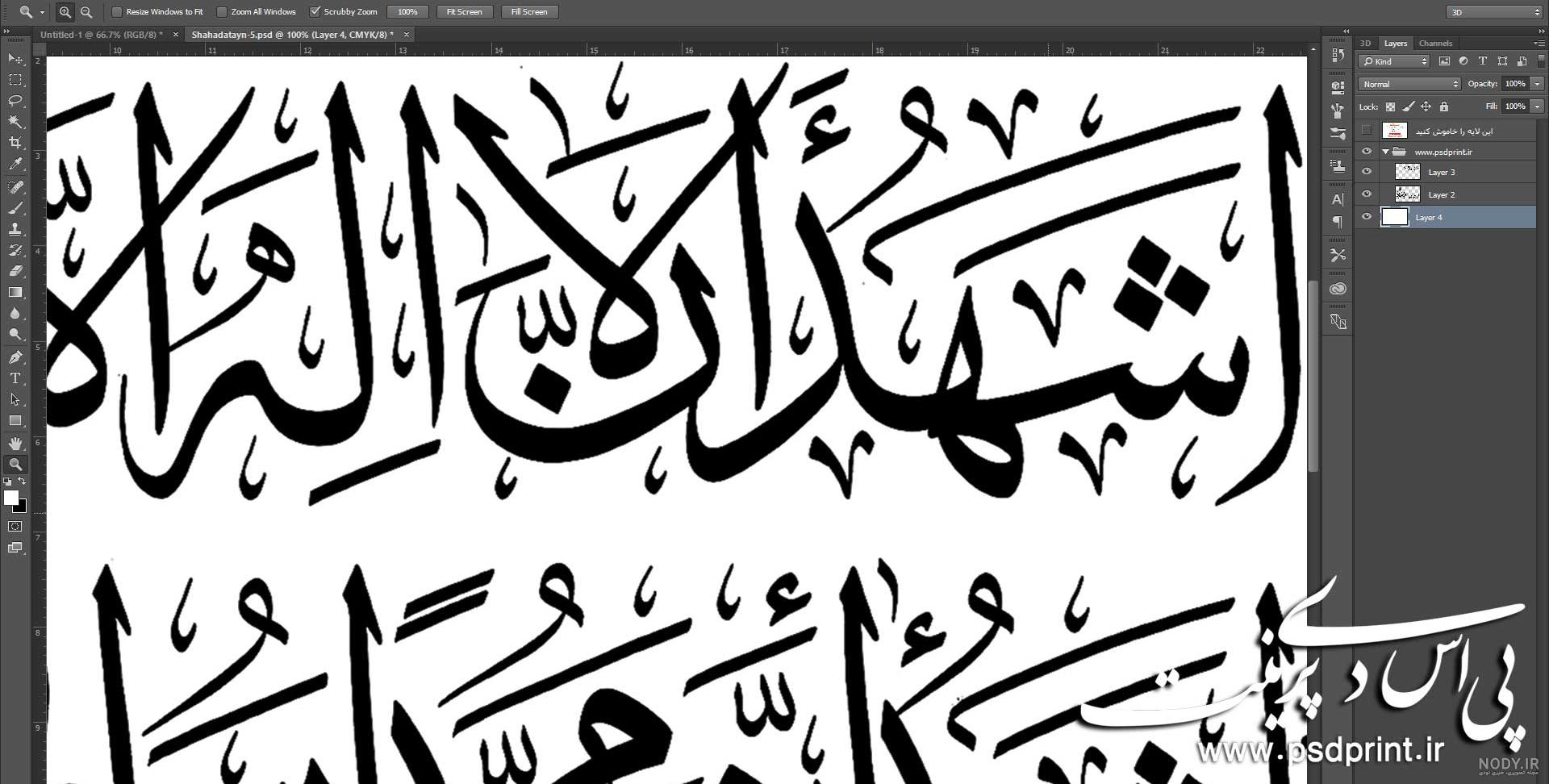Toggle Lock position icon
1549x784 pixels.
click(x=1426, y=106)
